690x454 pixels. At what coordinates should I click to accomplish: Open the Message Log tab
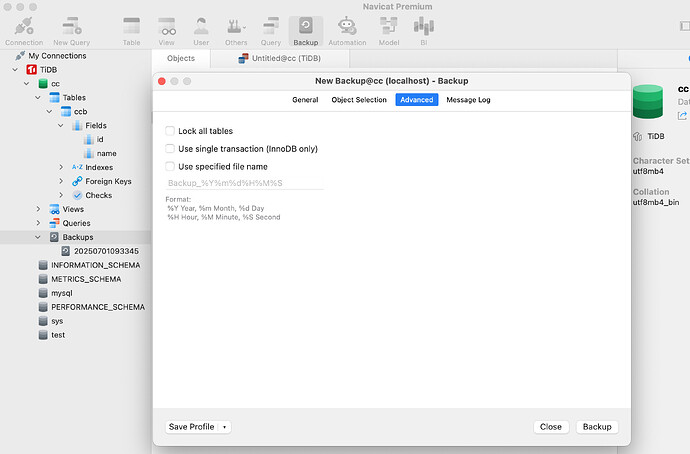point(468,100)
